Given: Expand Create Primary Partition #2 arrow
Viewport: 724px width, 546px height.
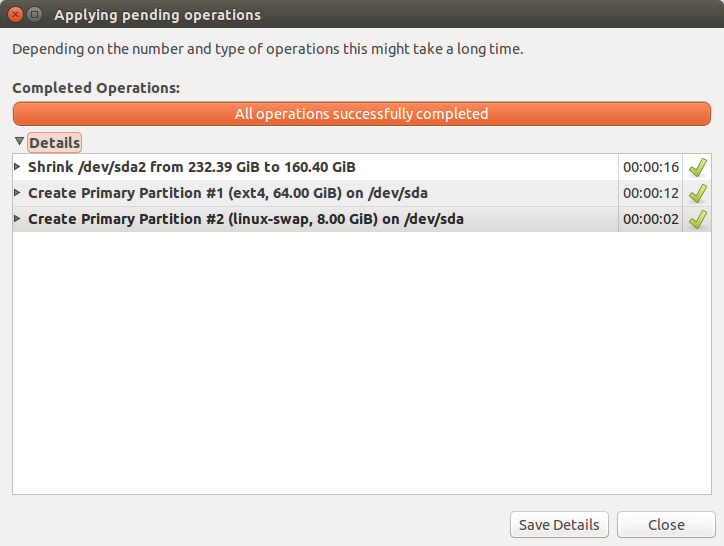Looking at the screenshot, I should click(17, 219).
